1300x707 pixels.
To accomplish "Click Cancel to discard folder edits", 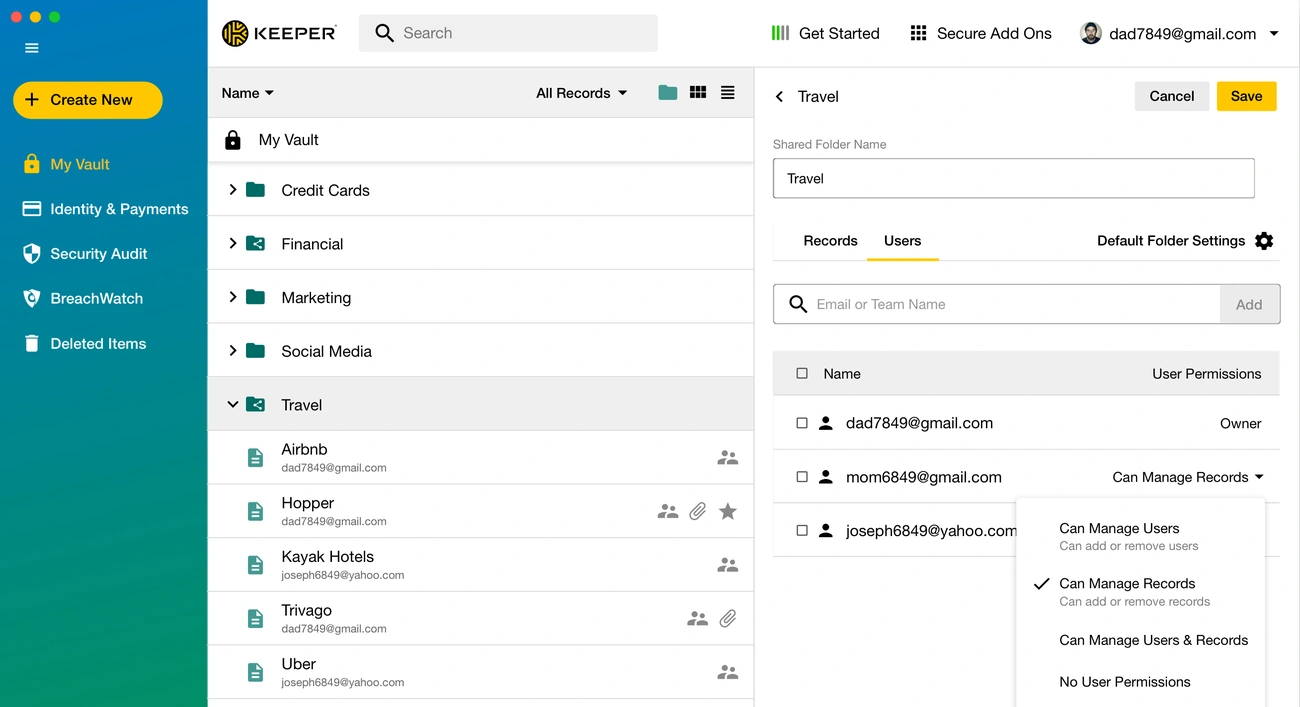I will coord(1171,96).
